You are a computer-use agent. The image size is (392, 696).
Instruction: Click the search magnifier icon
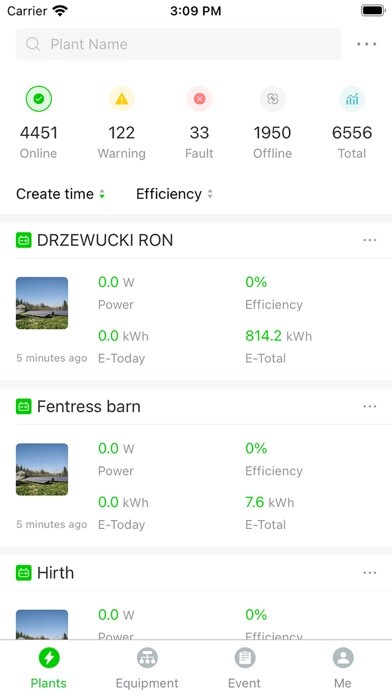coord(33,44)
